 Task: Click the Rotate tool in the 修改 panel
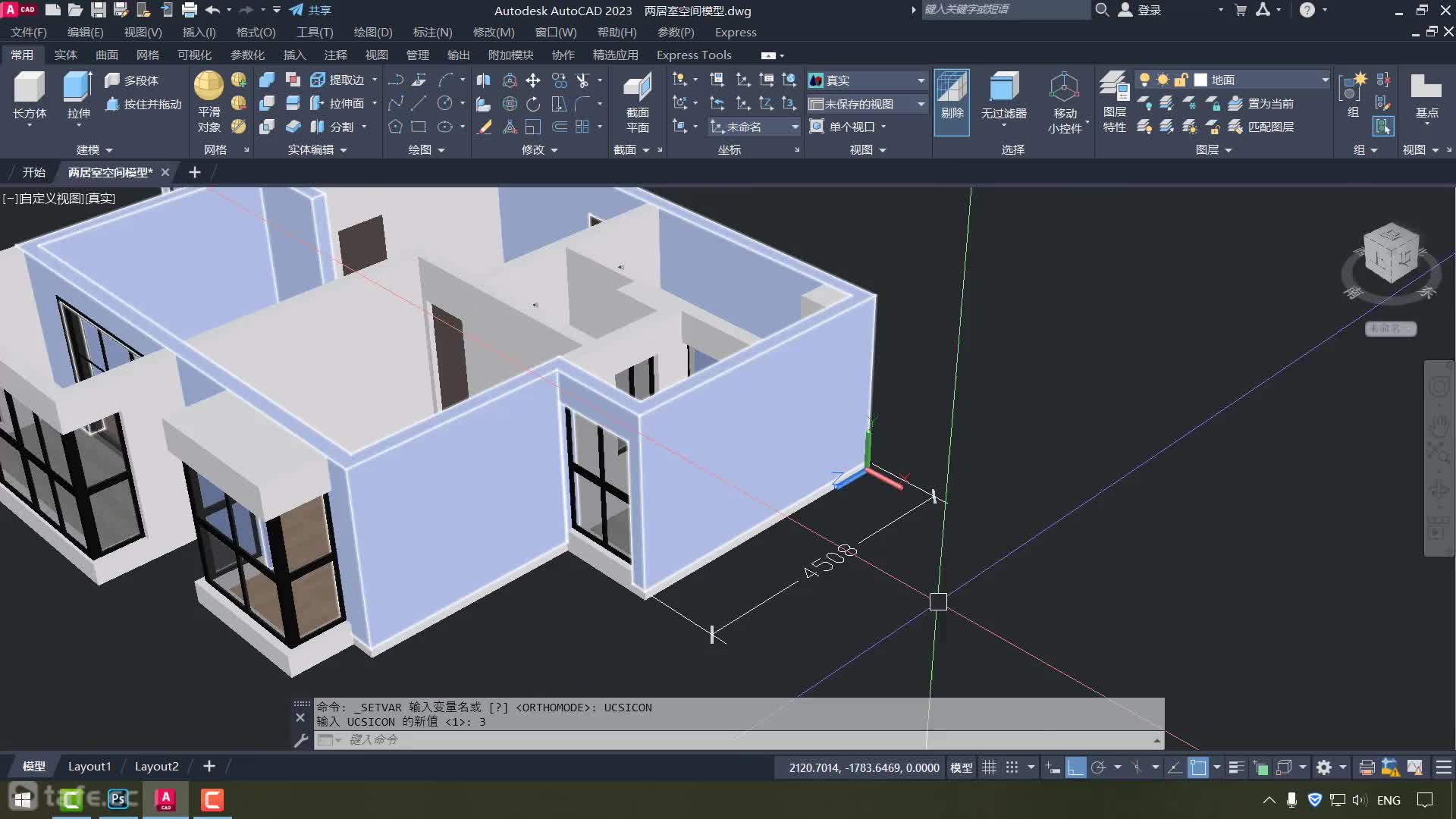point(533,104)
